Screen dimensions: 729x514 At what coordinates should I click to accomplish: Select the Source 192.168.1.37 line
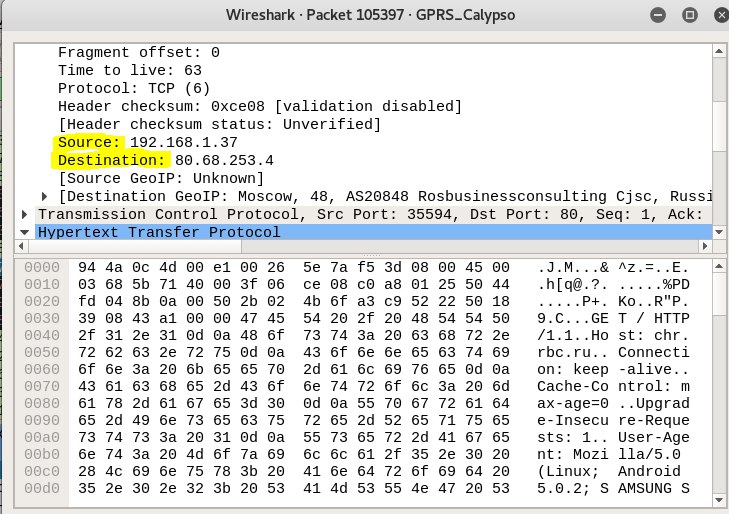pos(148,142)
